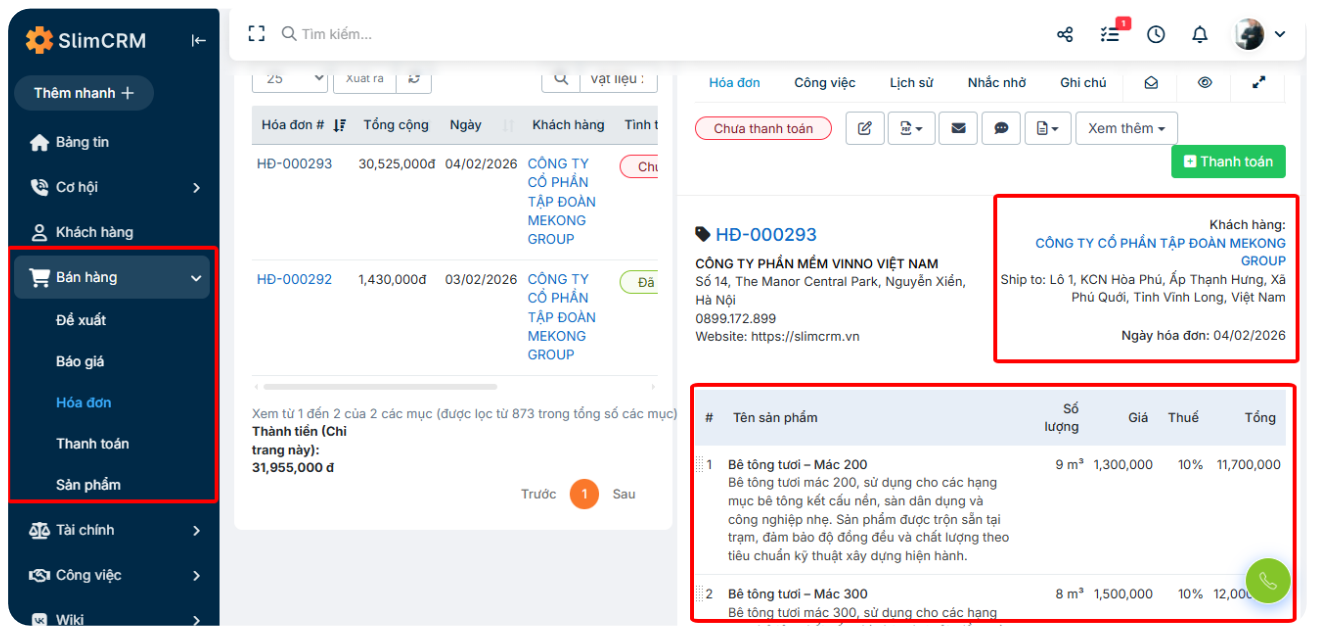Open user avatar profile dropdown
1317x640 pixels.
tap(1259, 34)
